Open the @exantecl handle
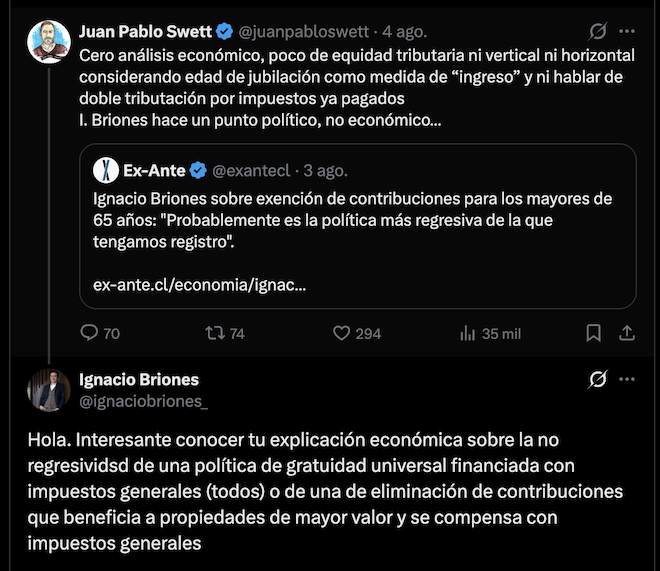660x571 pixels. pyautogui.click(x=251, y=170)
